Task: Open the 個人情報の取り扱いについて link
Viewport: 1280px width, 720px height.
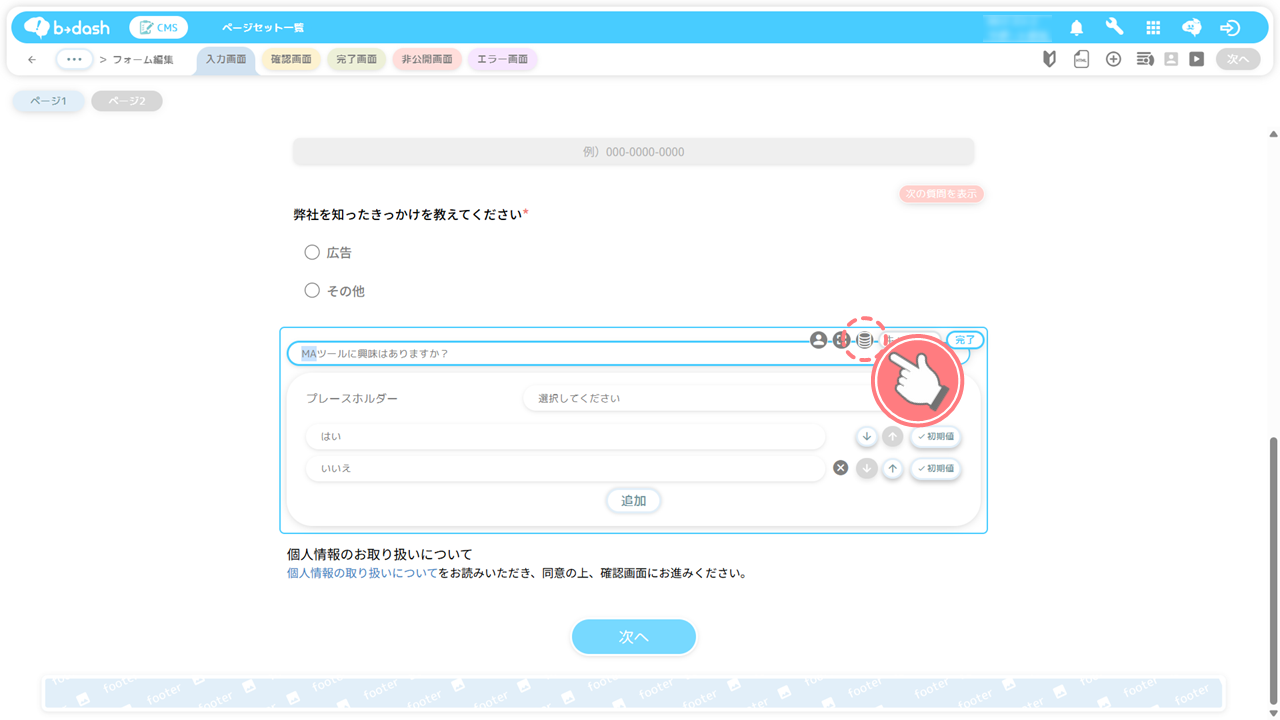Action: (362, 574)
